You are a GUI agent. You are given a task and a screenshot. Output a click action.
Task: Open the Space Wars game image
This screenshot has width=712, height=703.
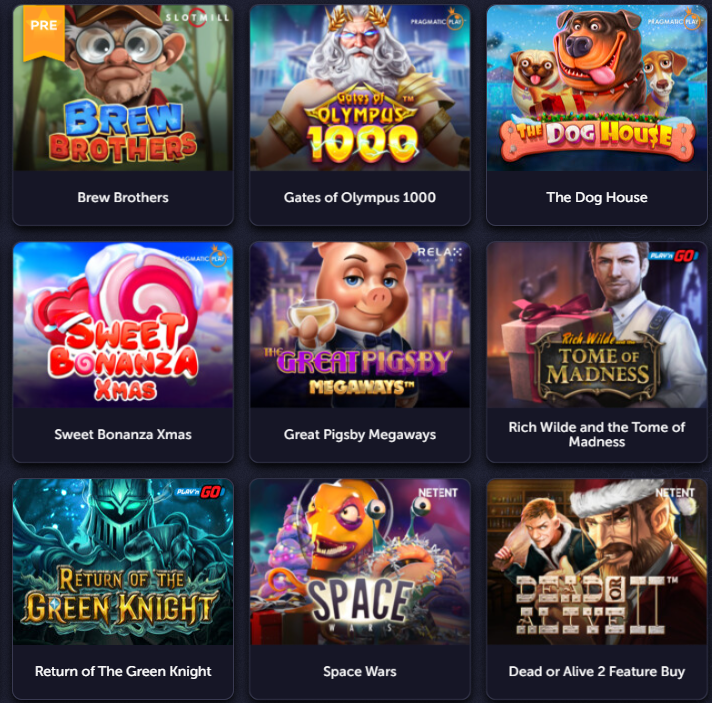point(360,562)
